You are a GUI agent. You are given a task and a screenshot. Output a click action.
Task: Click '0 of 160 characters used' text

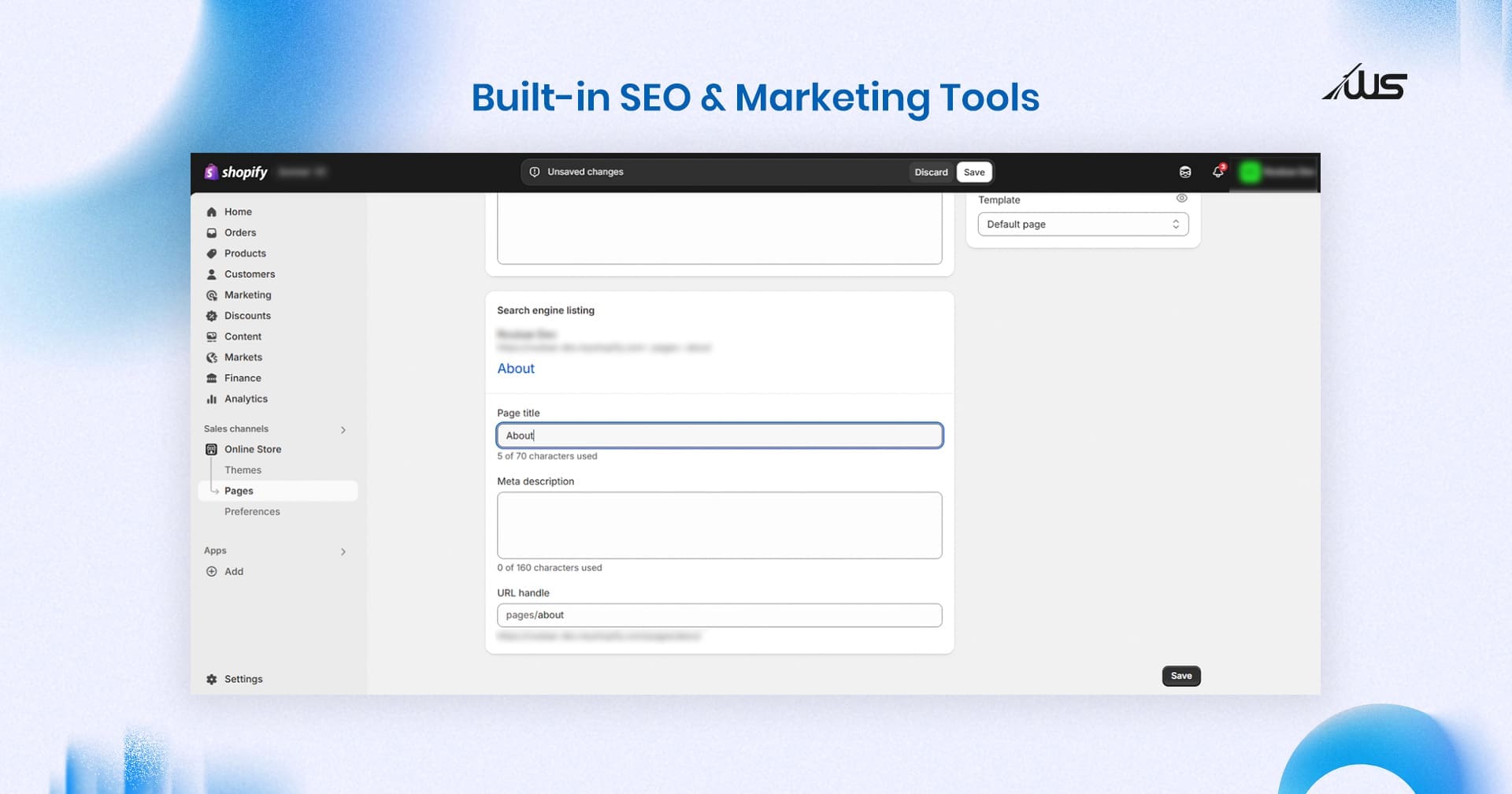[550, 568]
